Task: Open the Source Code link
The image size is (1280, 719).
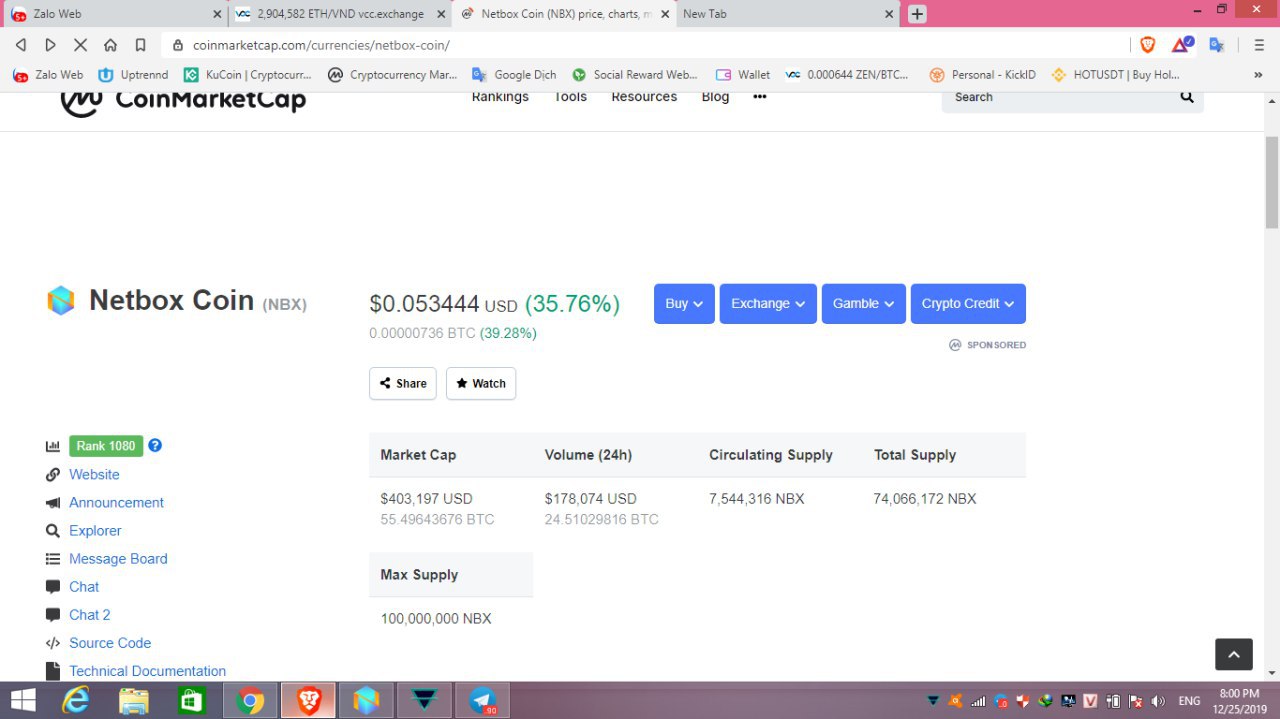Action: (x=110, y=643)
